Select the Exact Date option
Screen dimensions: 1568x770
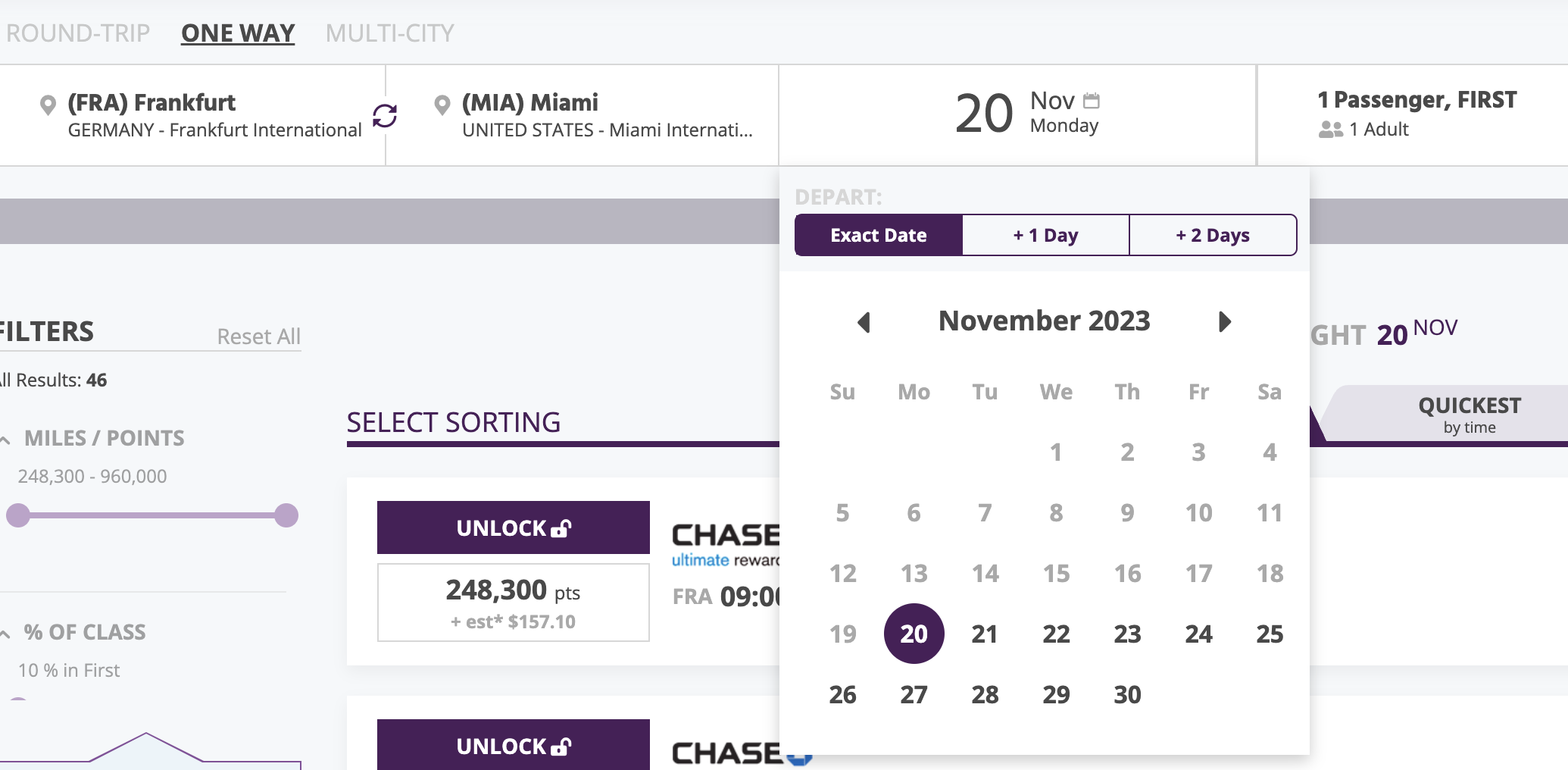(879, 235)
